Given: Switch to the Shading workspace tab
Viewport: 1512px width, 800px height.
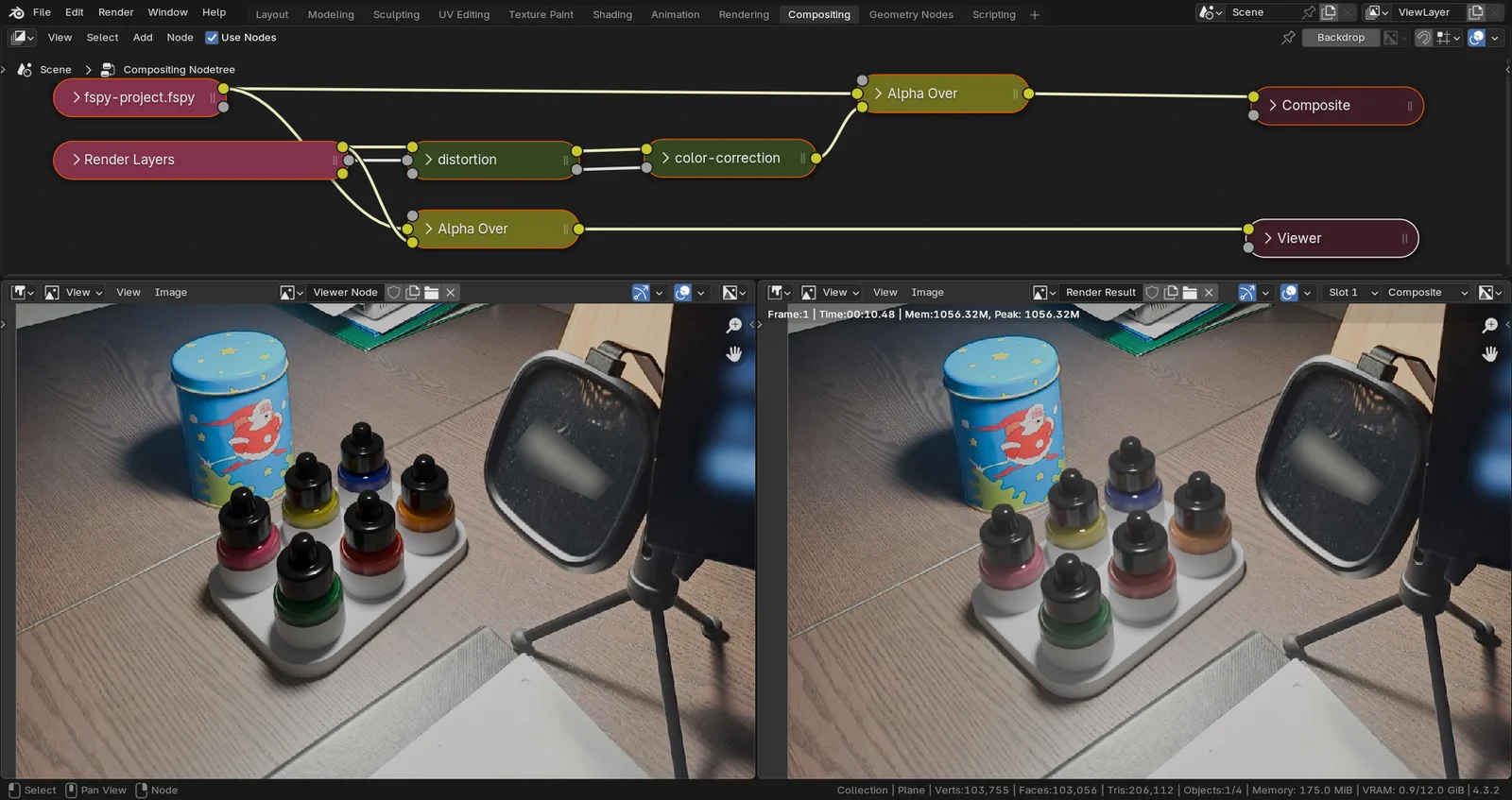Looking at the screenshot, I should 612,14.
